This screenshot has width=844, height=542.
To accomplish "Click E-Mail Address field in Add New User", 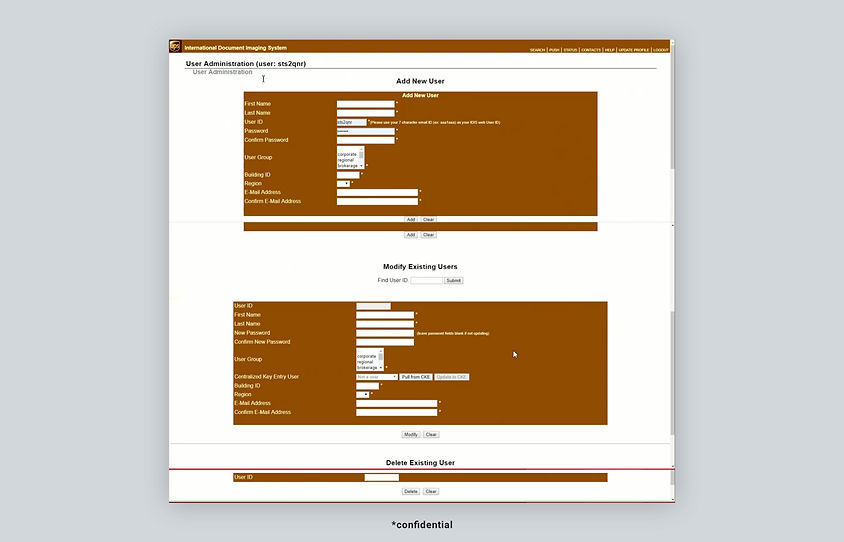I will point(377,192).
